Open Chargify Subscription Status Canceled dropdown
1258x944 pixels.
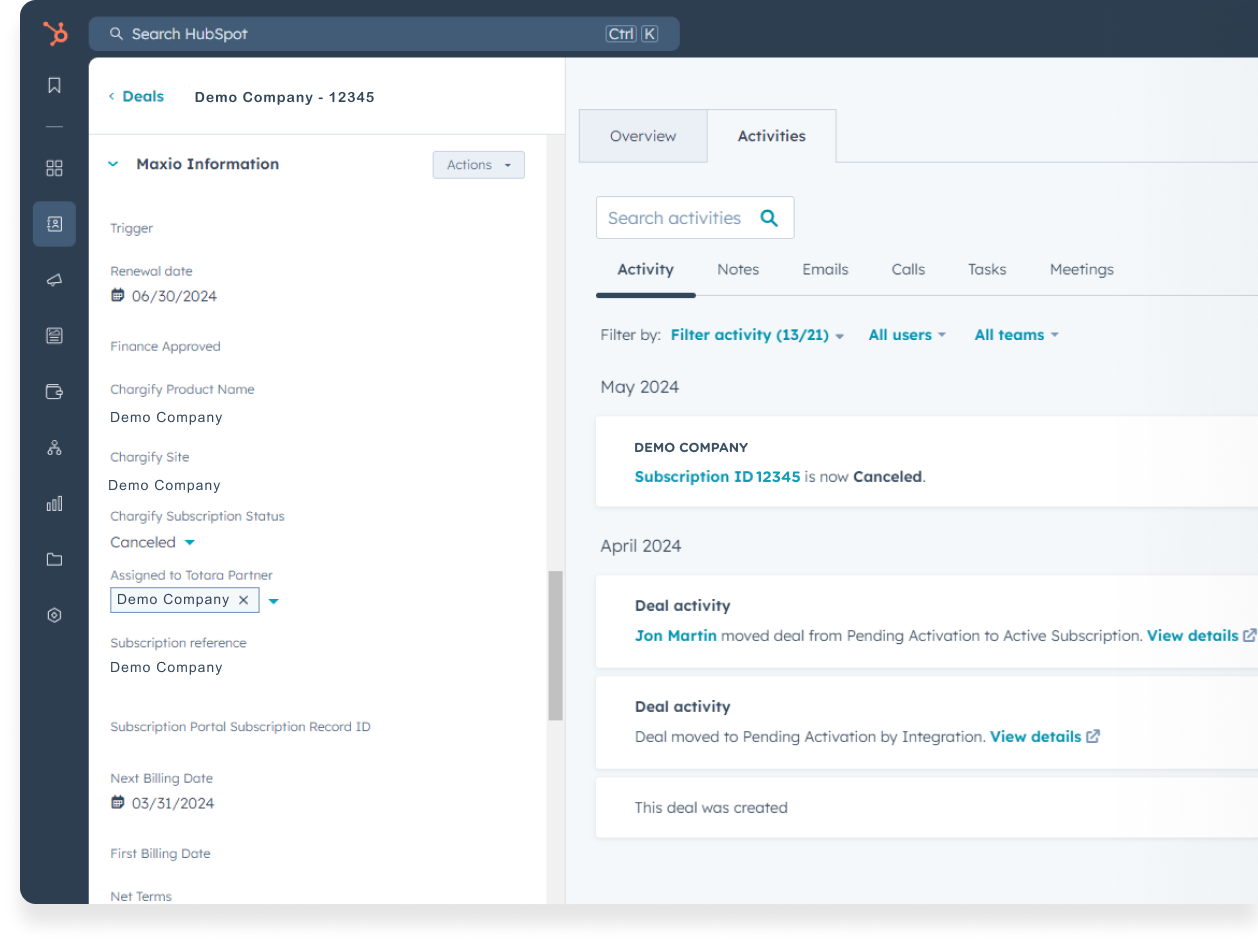click(x=153, y=542)
